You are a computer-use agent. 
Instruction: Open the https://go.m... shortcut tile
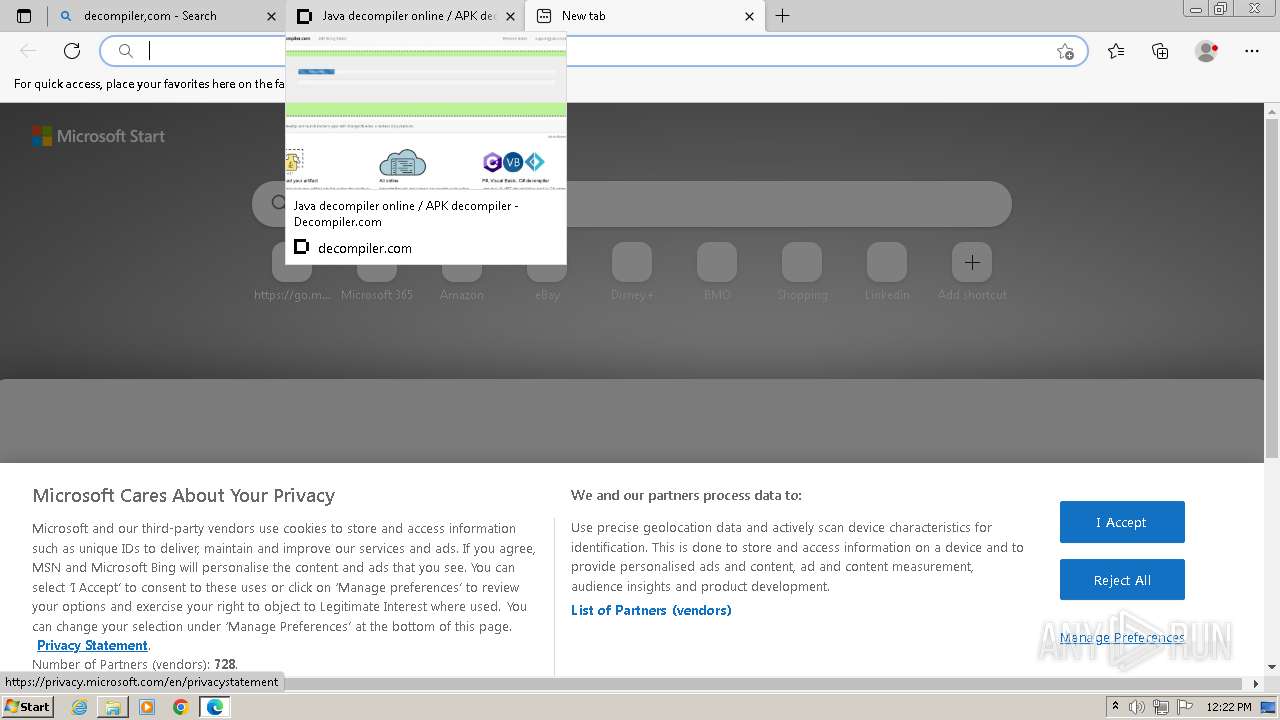292,272
